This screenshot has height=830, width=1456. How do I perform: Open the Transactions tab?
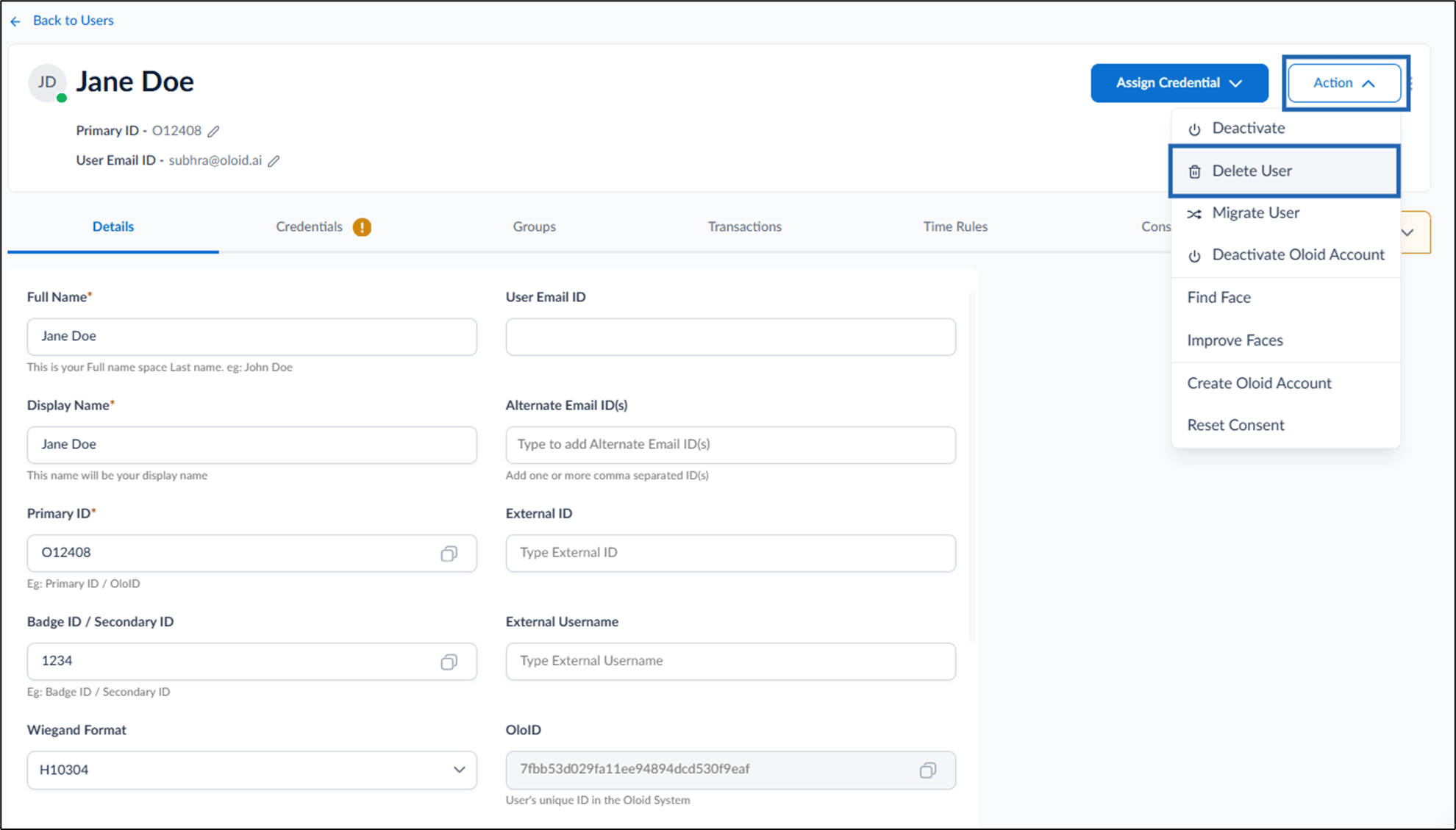click(x=744, y=226)
